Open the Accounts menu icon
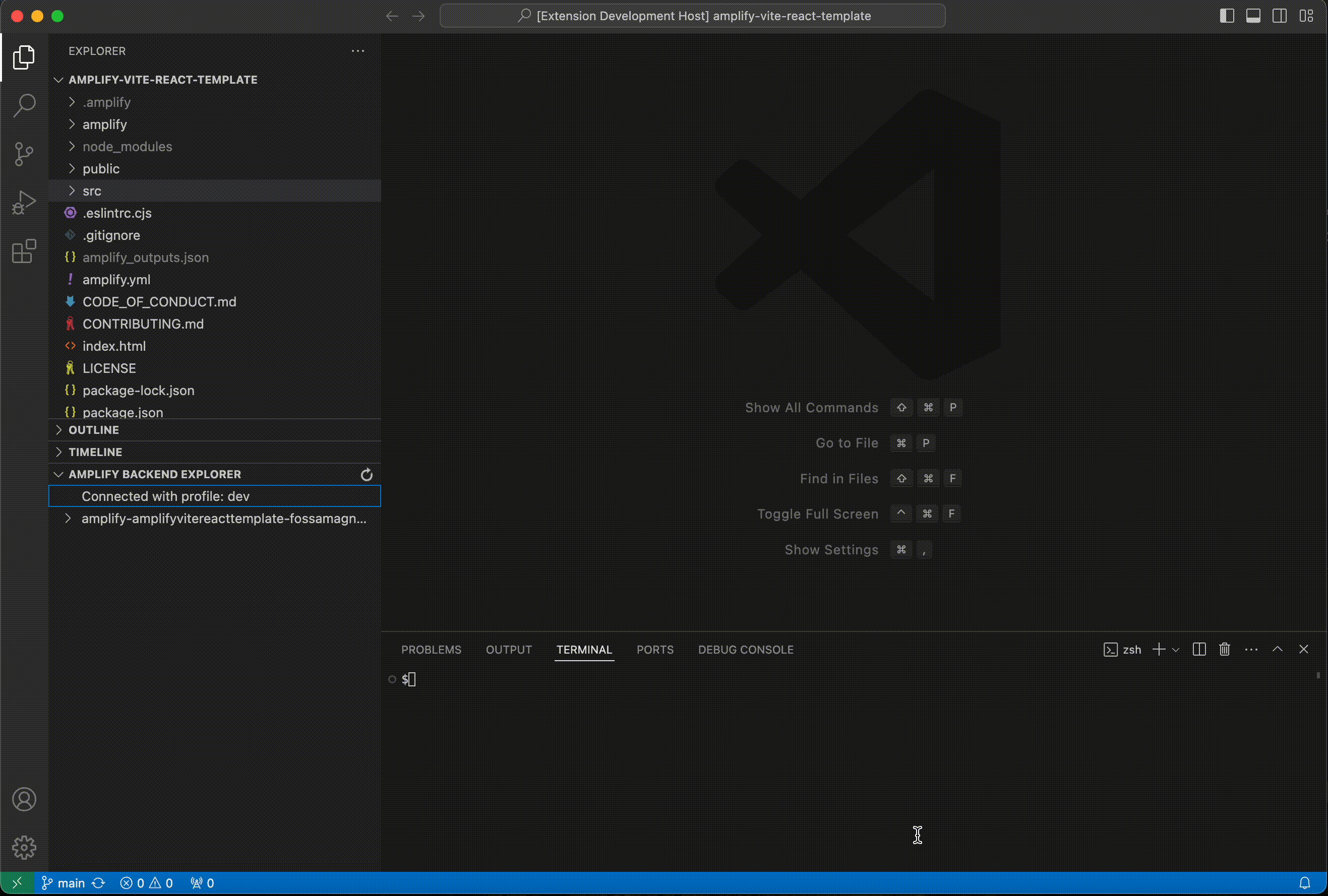The height and width of the screenshot is (896, 1328). coord(24,799)
